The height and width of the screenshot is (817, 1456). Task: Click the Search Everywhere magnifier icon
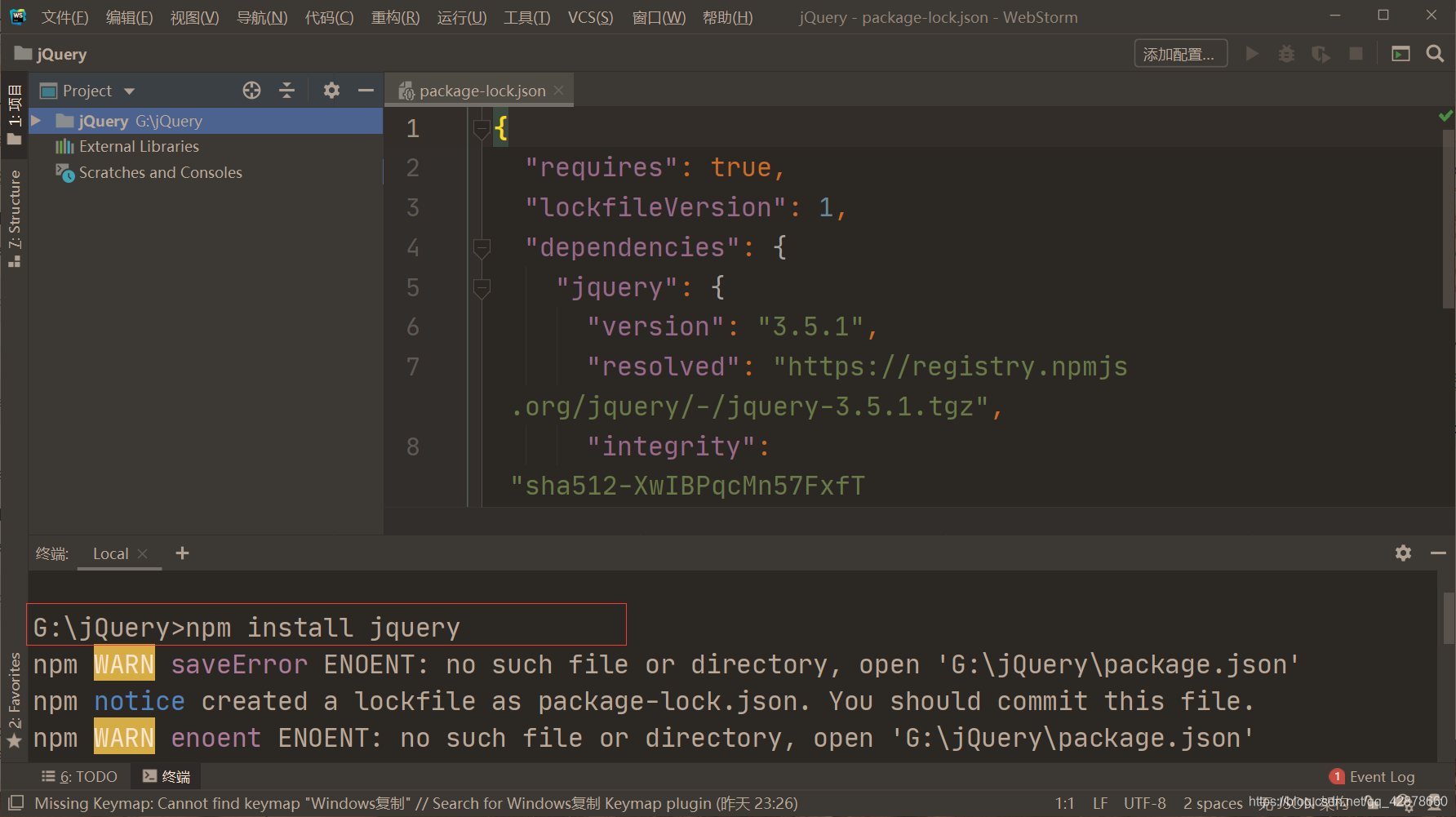click(x=1435, y=54)
